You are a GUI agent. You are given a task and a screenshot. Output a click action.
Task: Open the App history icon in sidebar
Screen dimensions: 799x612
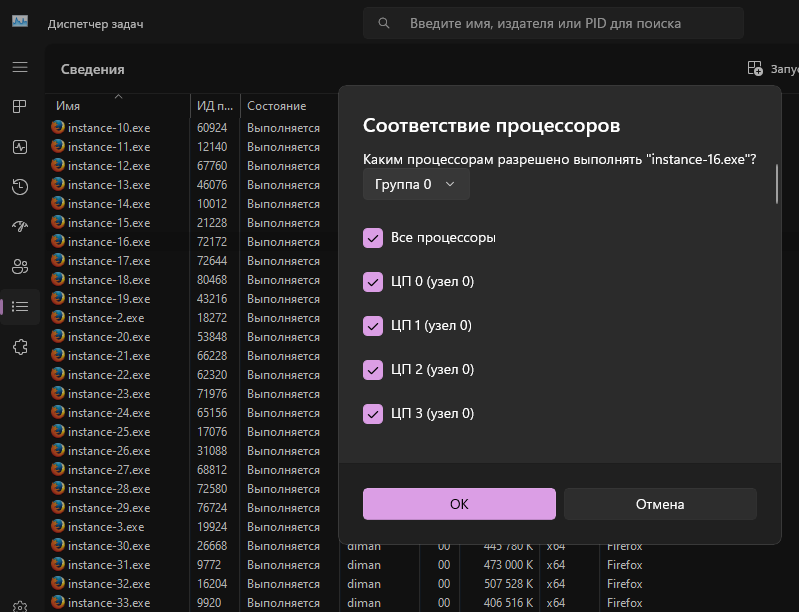(20, 187)
